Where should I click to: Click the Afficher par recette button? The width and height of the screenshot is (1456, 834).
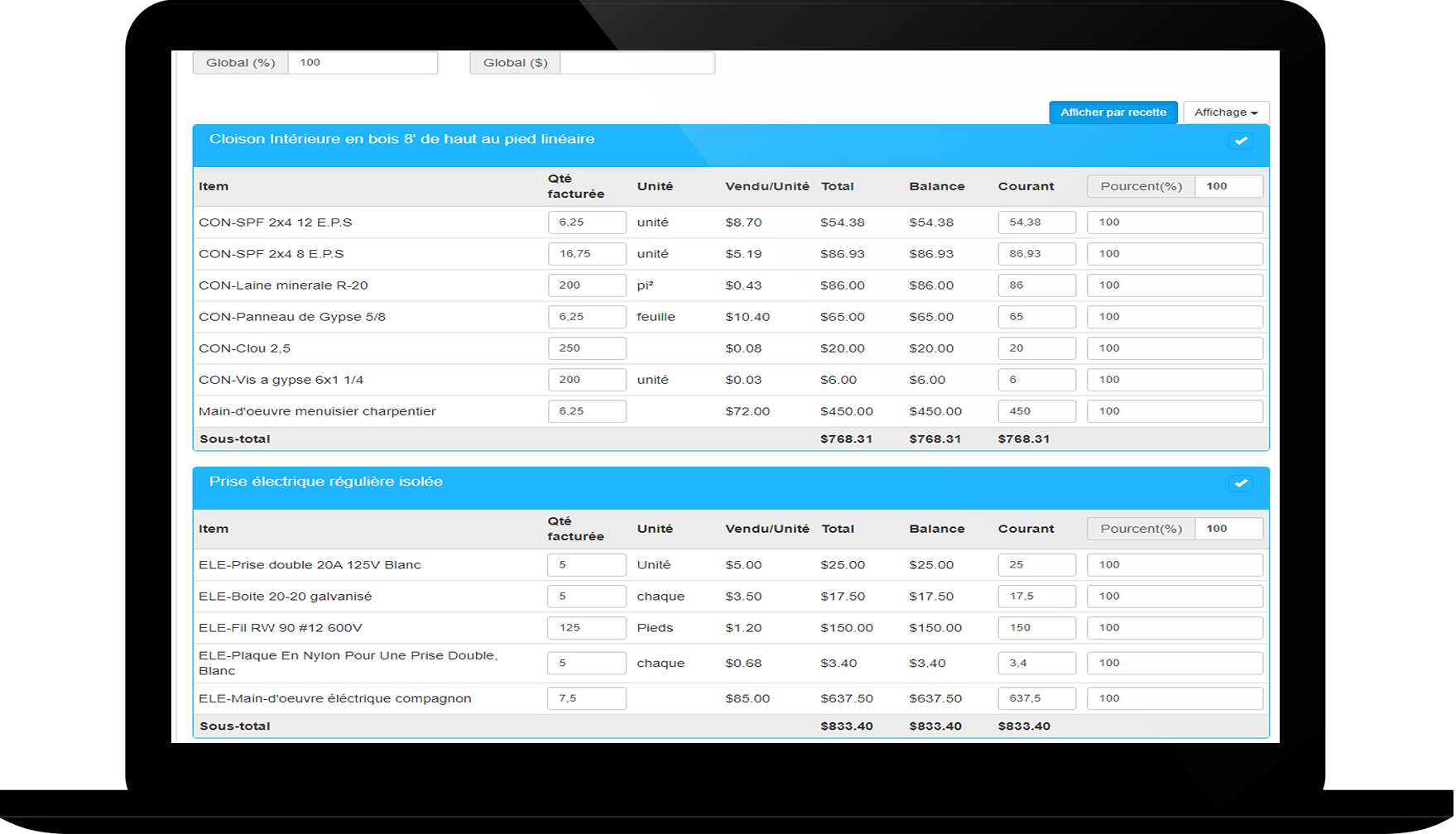(1112, 113)
